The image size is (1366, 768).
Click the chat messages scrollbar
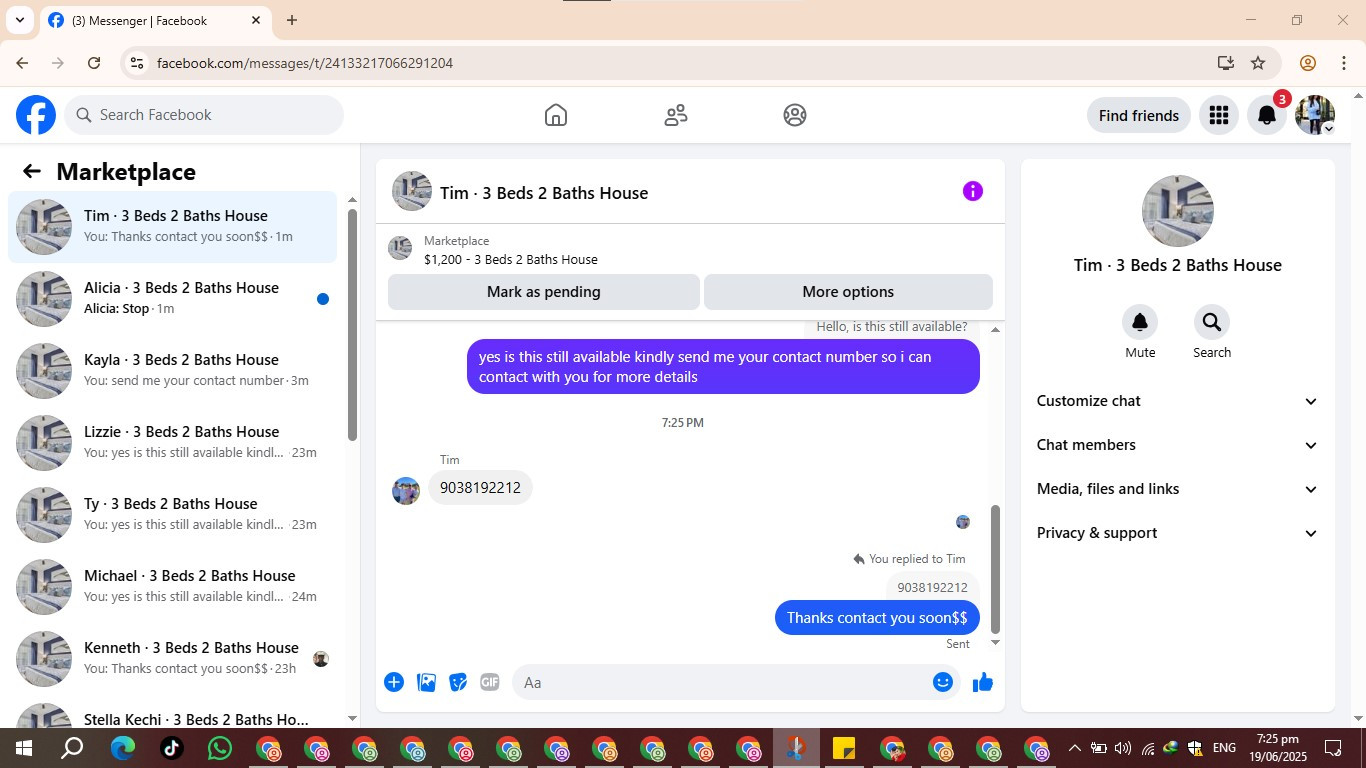[995, 570]
